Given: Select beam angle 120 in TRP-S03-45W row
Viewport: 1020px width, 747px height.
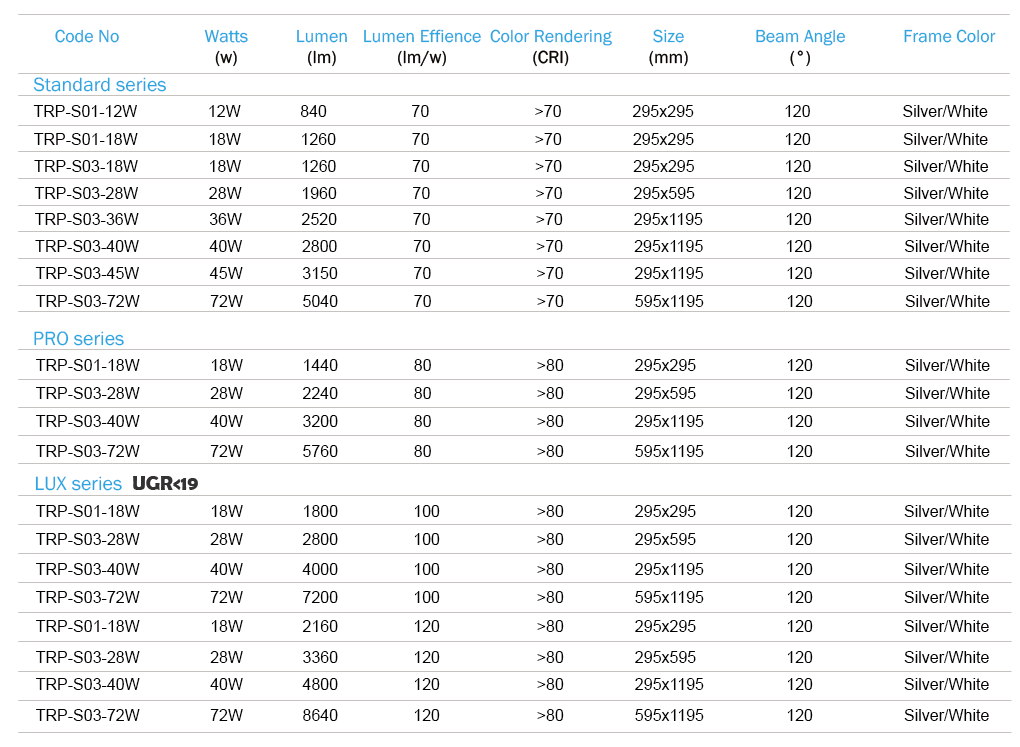Looking at the screenshot, I should pyautogui.click(x=799, y=273).
